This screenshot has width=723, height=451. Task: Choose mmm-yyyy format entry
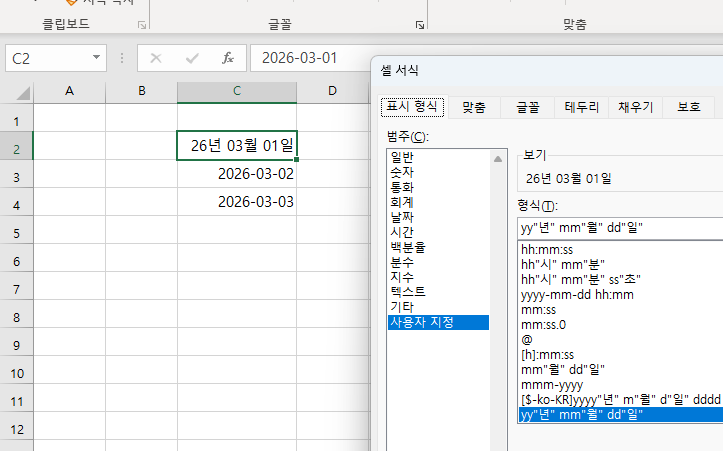pos(620,385)
